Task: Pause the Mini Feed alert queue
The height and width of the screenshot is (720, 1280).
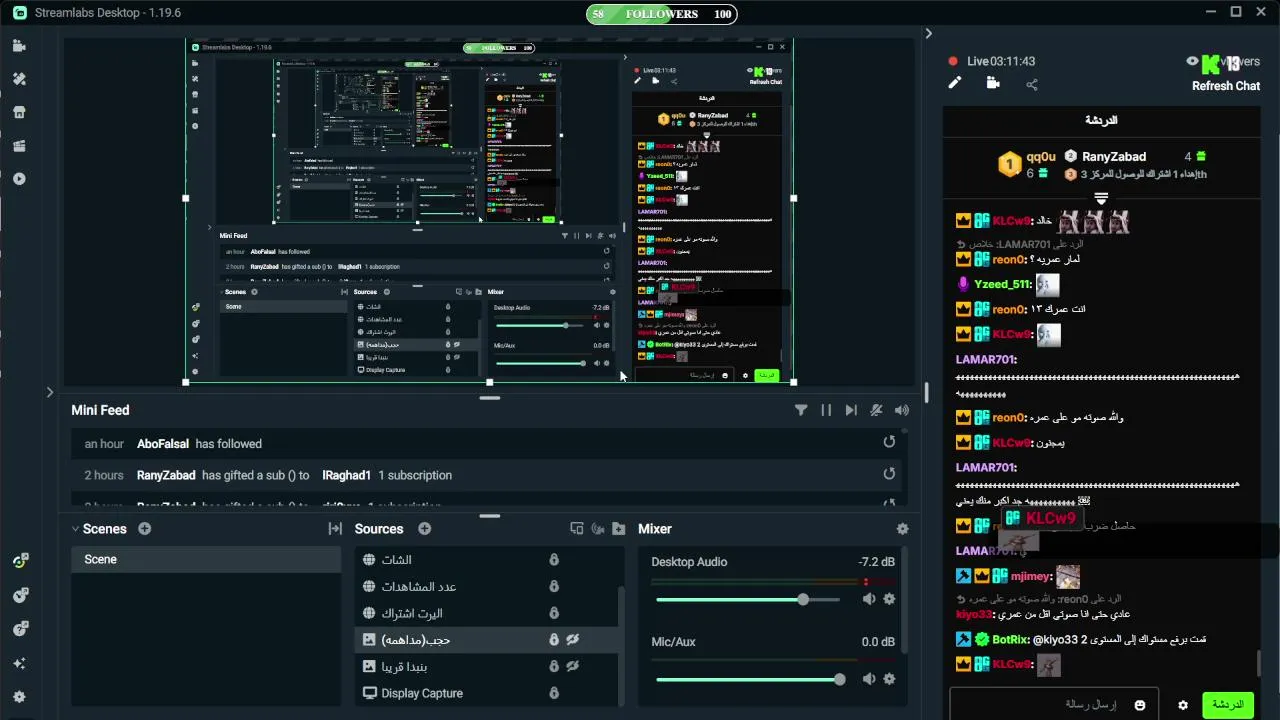Action: point(826,410)
